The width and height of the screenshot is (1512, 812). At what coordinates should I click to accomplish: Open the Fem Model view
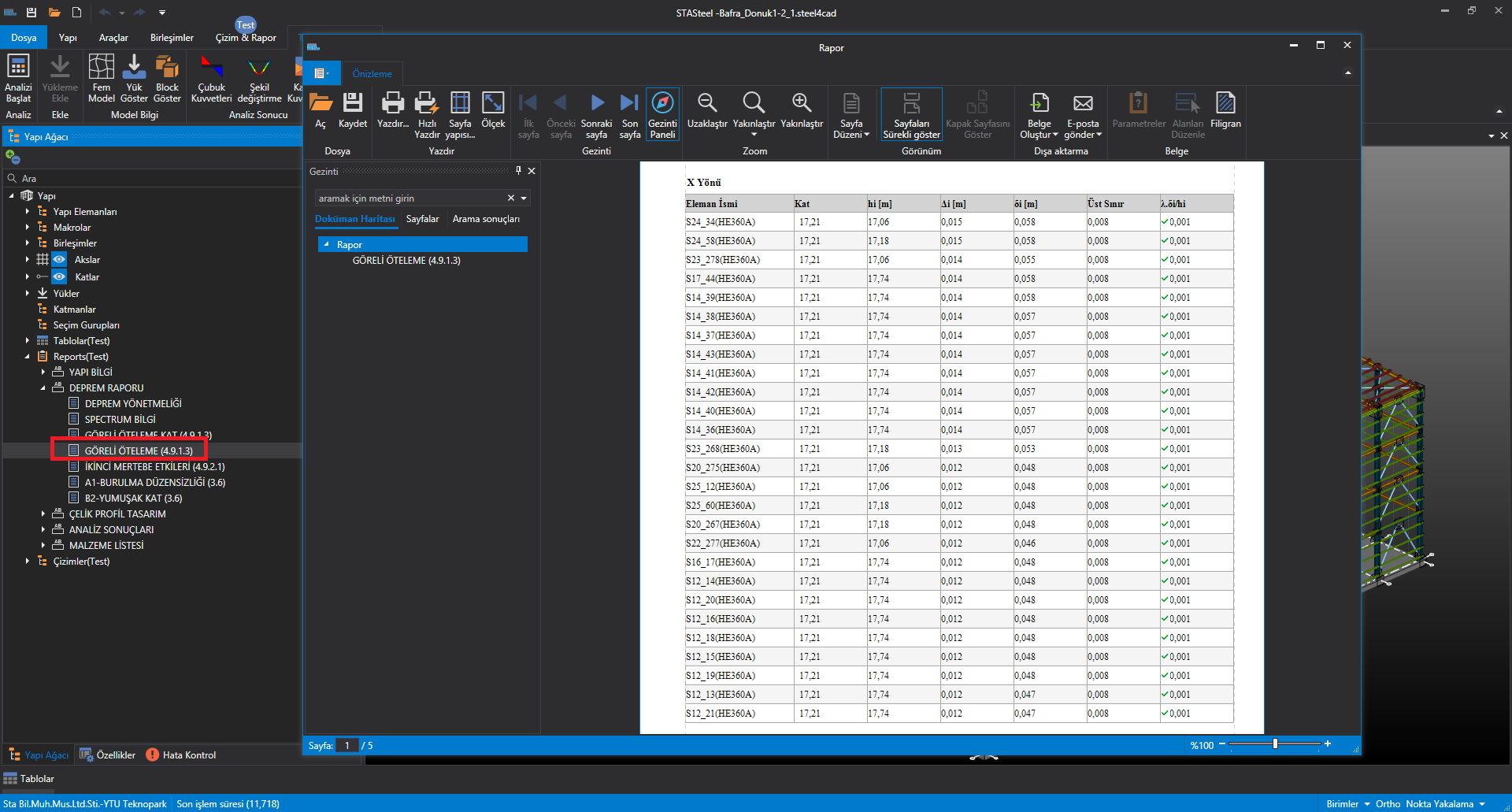pyautogui.click(x=101, y=68)
